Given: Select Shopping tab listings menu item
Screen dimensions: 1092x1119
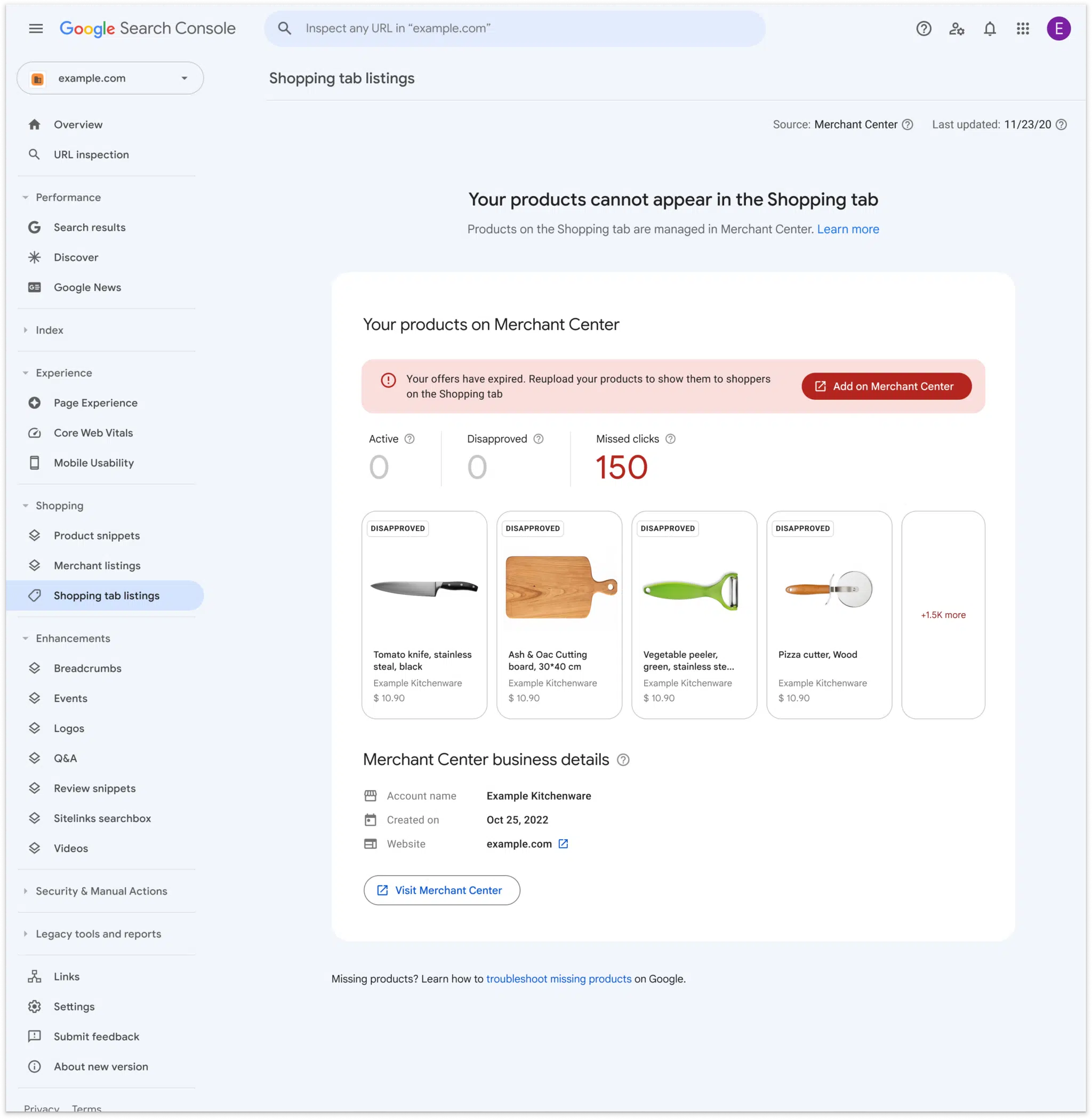Looking at the screenshot, I should (x=106, y=595).
